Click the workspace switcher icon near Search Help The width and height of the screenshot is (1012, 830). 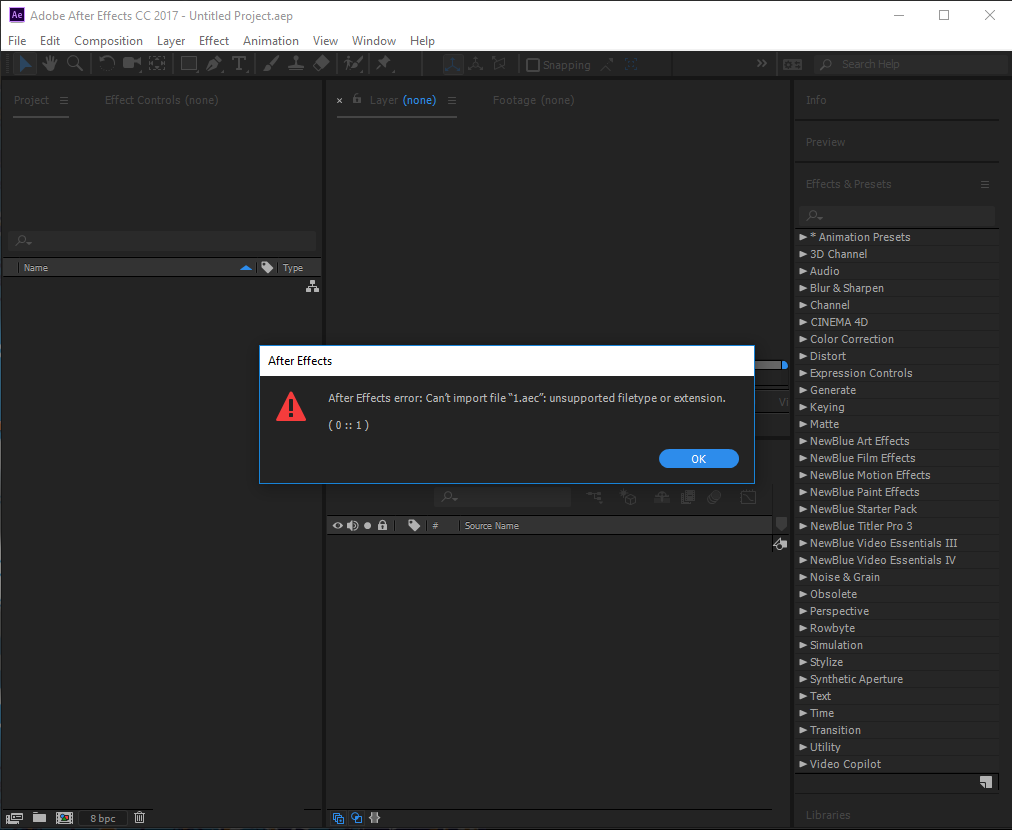792,64
